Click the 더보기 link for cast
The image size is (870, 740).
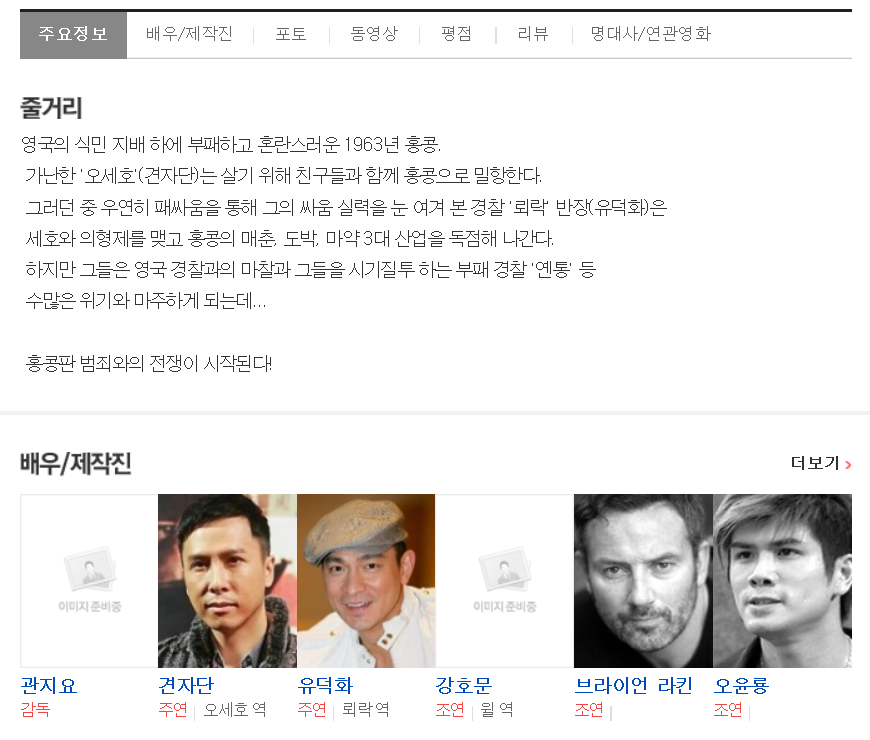[x=815, y=463]
